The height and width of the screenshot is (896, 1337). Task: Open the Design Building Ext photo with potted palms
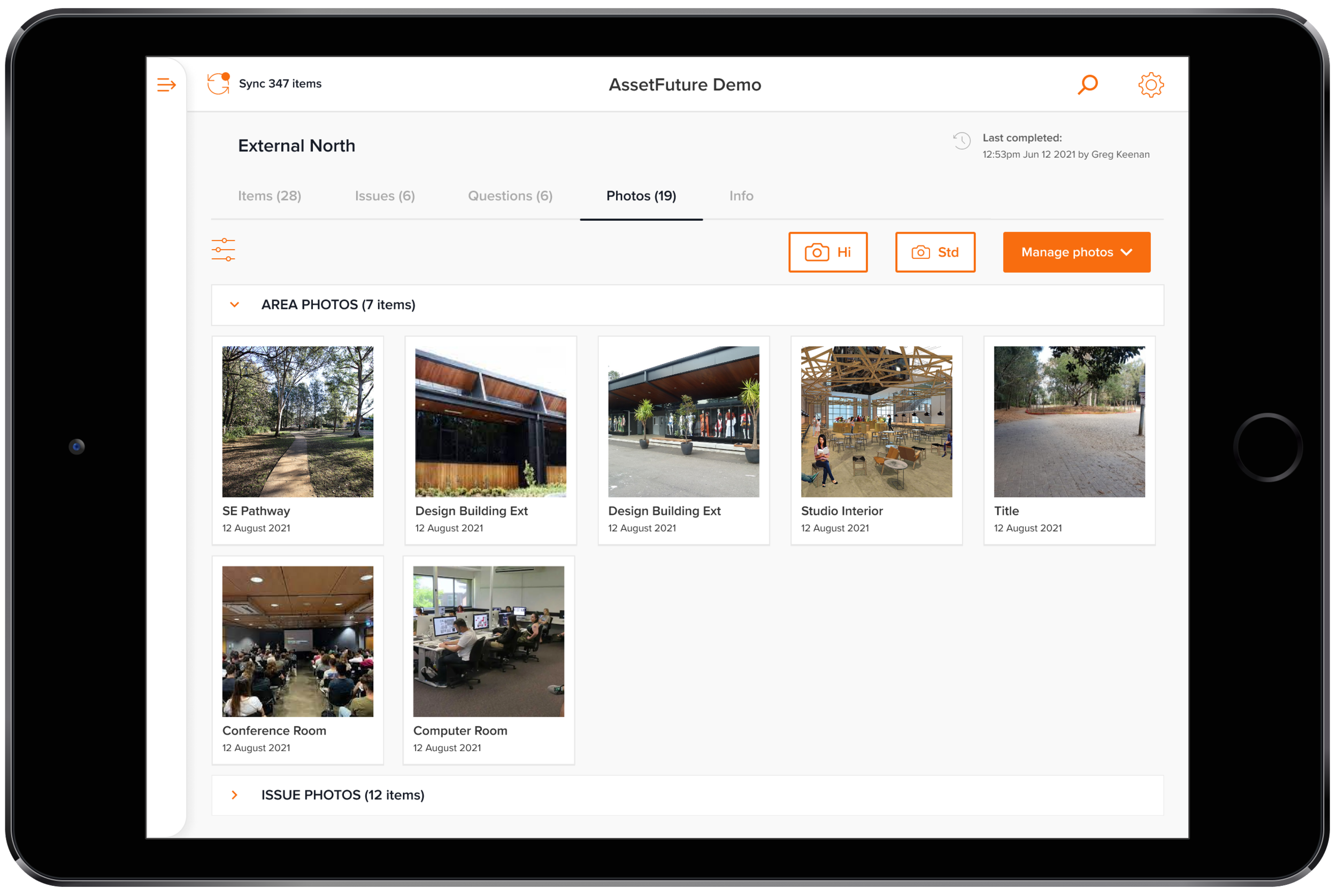pyautogui.click(x=683, y=422)
